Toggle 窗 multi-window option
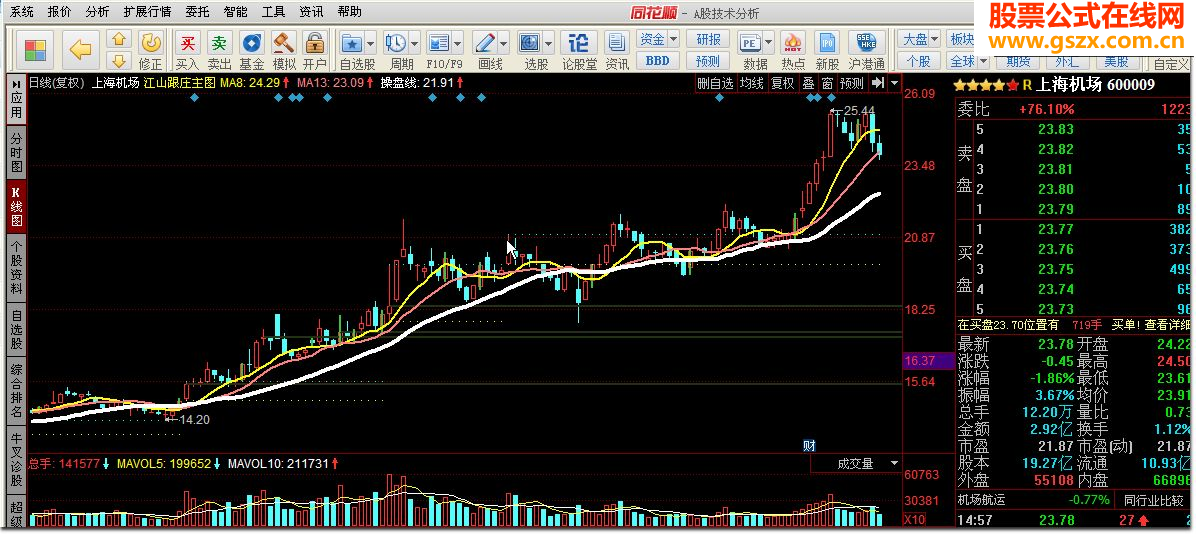This screenshot has height=534, width=1196. 827,83
